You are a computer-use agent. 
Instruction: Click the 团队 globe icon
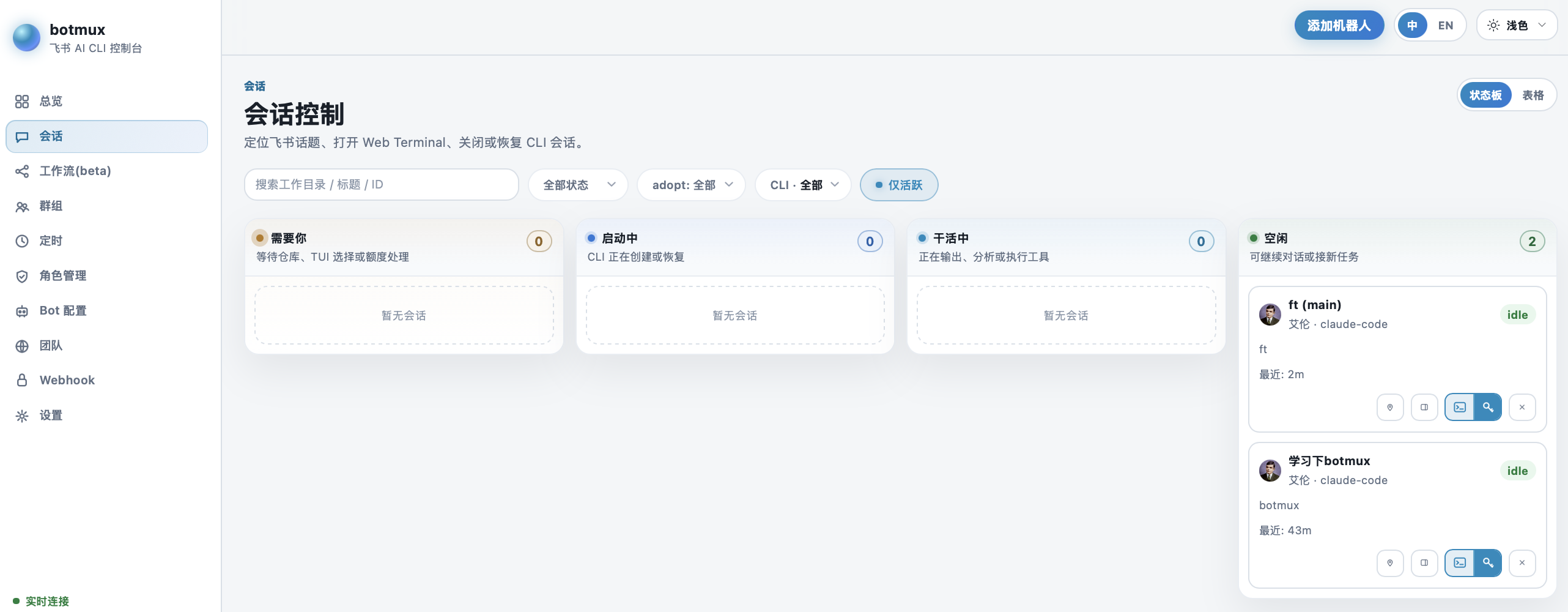[x=22, y=346]
